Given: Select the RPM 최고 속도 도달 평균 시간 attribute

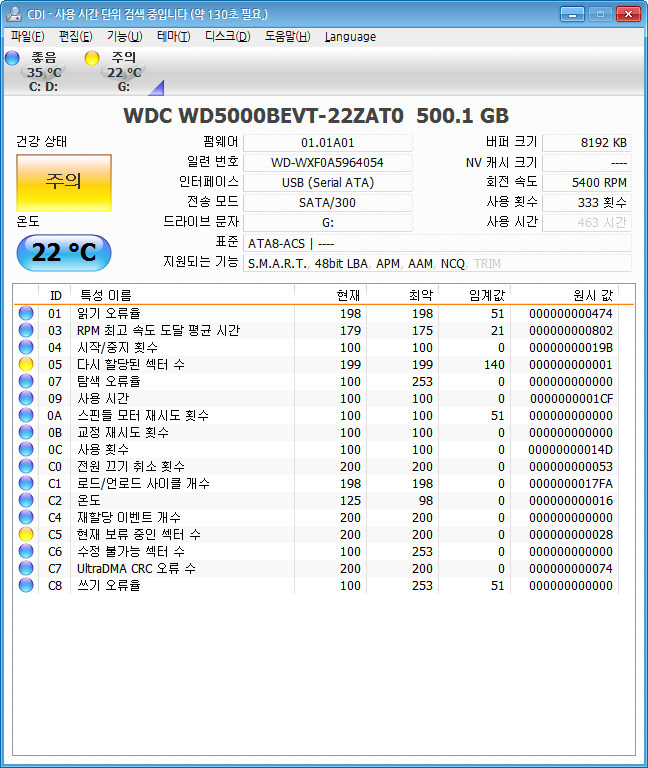Looking at the screenshot, I should click(x=158, y=330).
